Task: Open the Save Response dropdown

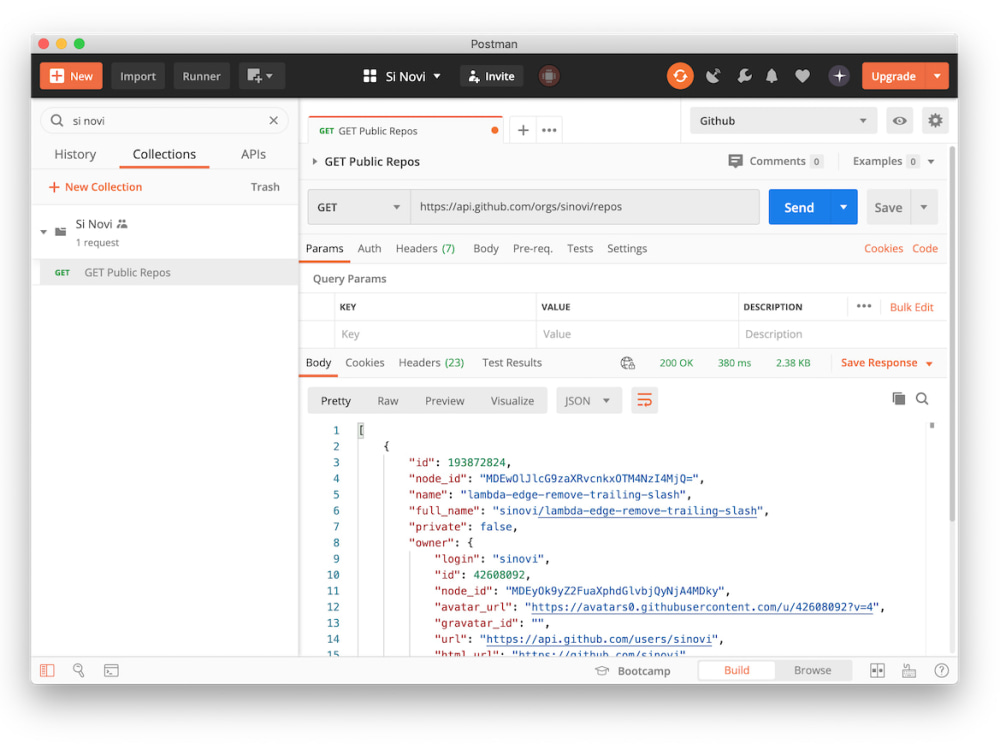Action: click(886, 363)
